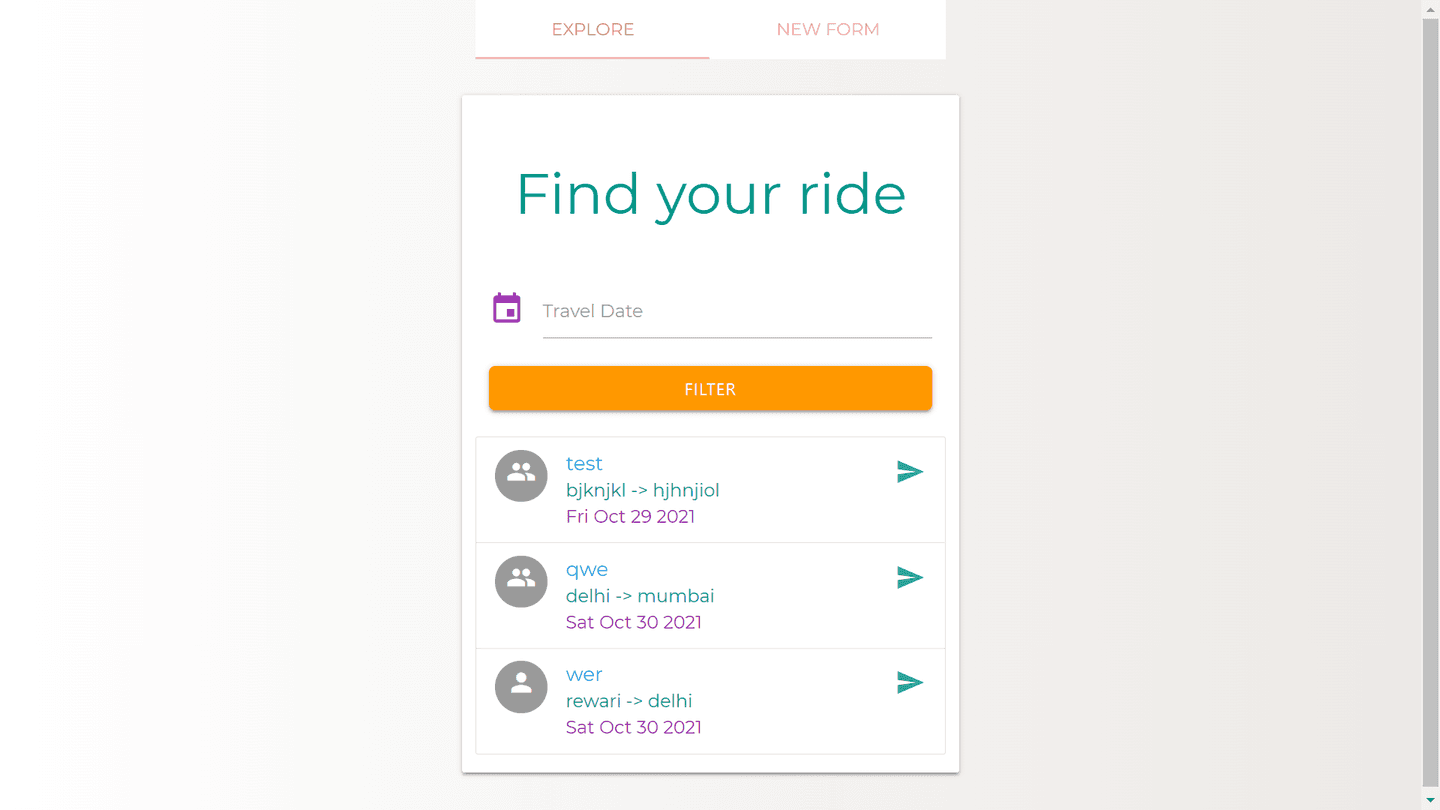Click the vertical scrollbar thumb

(x=1431, y=402)
